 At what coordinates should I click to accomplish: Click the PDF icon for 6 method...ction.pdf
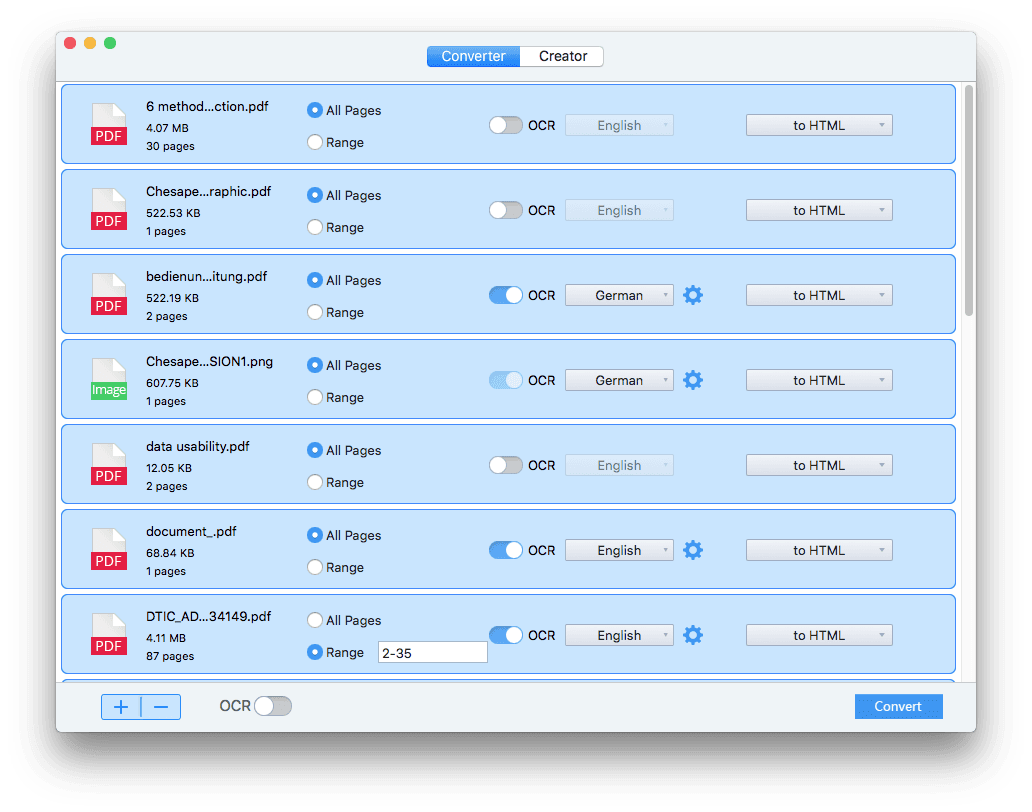[108, 124]
